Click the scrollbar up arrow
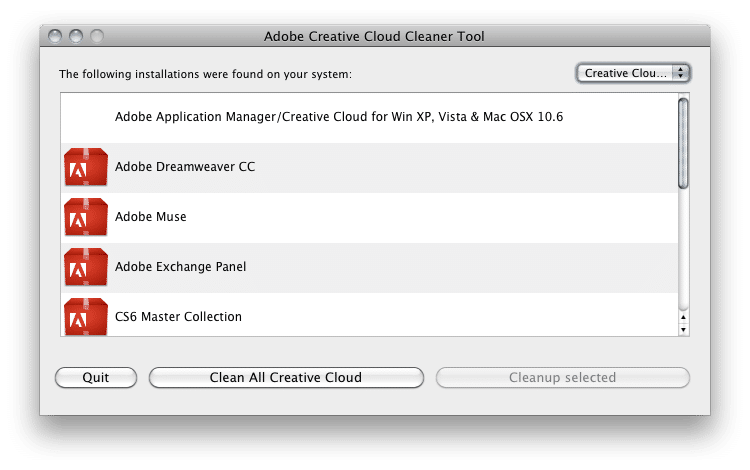Screen dimensions: 750x470 pos(683,317)
